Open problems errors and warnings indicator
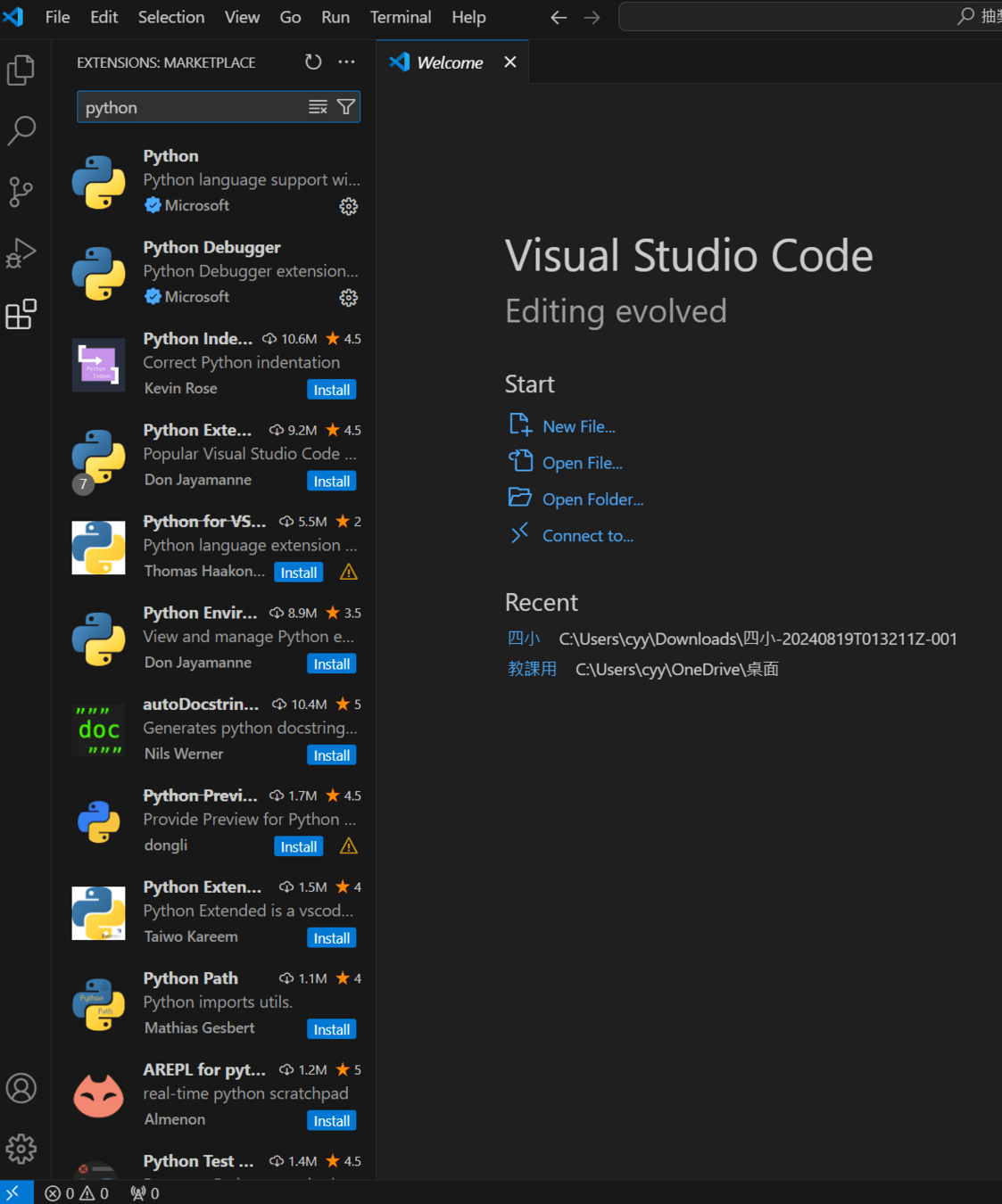Image resolution: width=1002 pixels, height=1204 pixels. 77,1193
